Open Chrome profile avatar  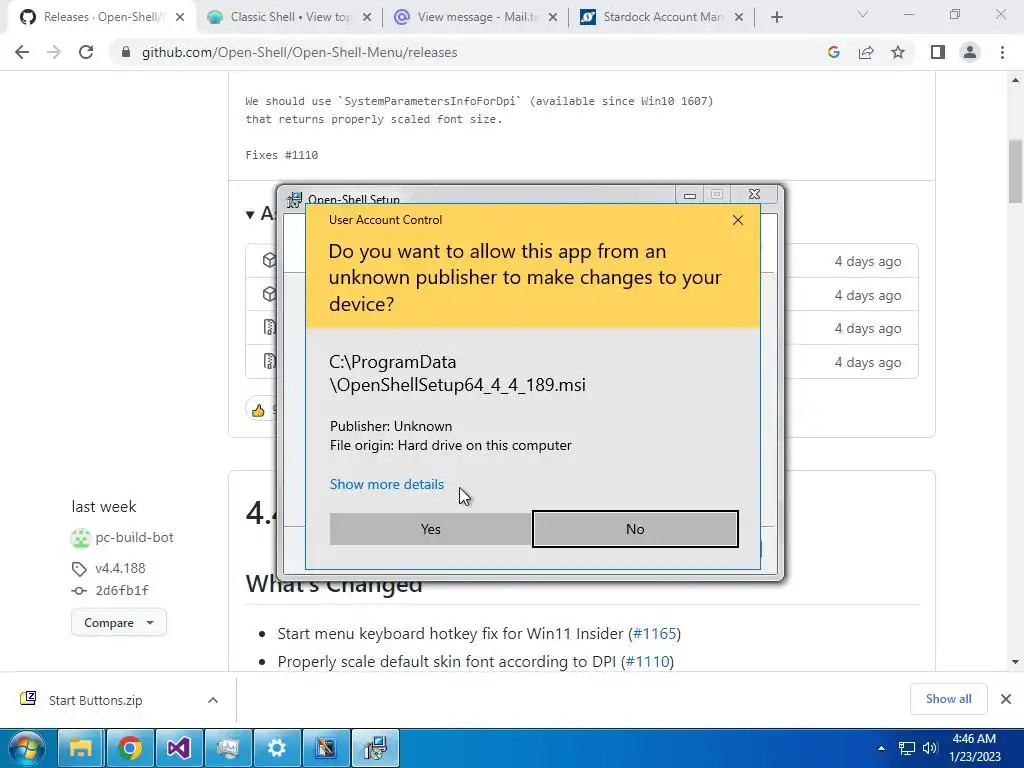970,52
